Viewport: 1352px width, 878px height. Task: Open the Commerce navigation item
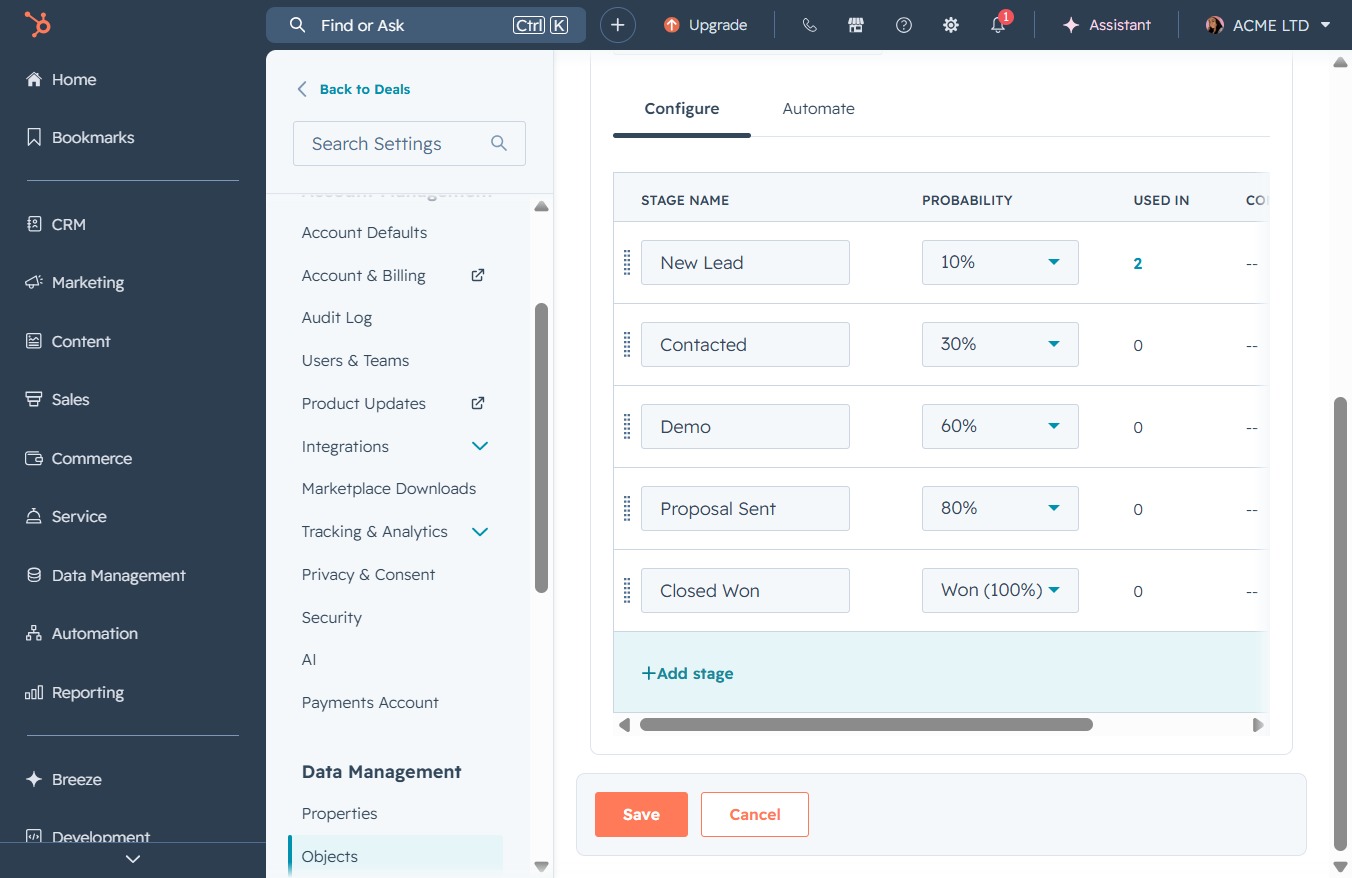pos(79,458)
